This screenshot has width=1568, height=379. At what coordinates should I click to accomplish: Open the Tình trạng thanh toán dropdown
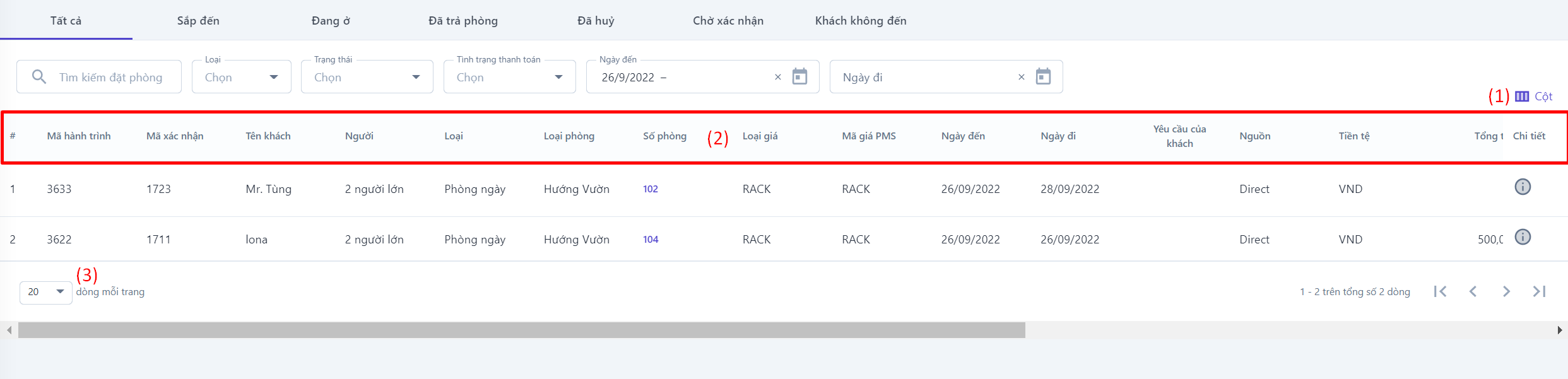[510, 77]
